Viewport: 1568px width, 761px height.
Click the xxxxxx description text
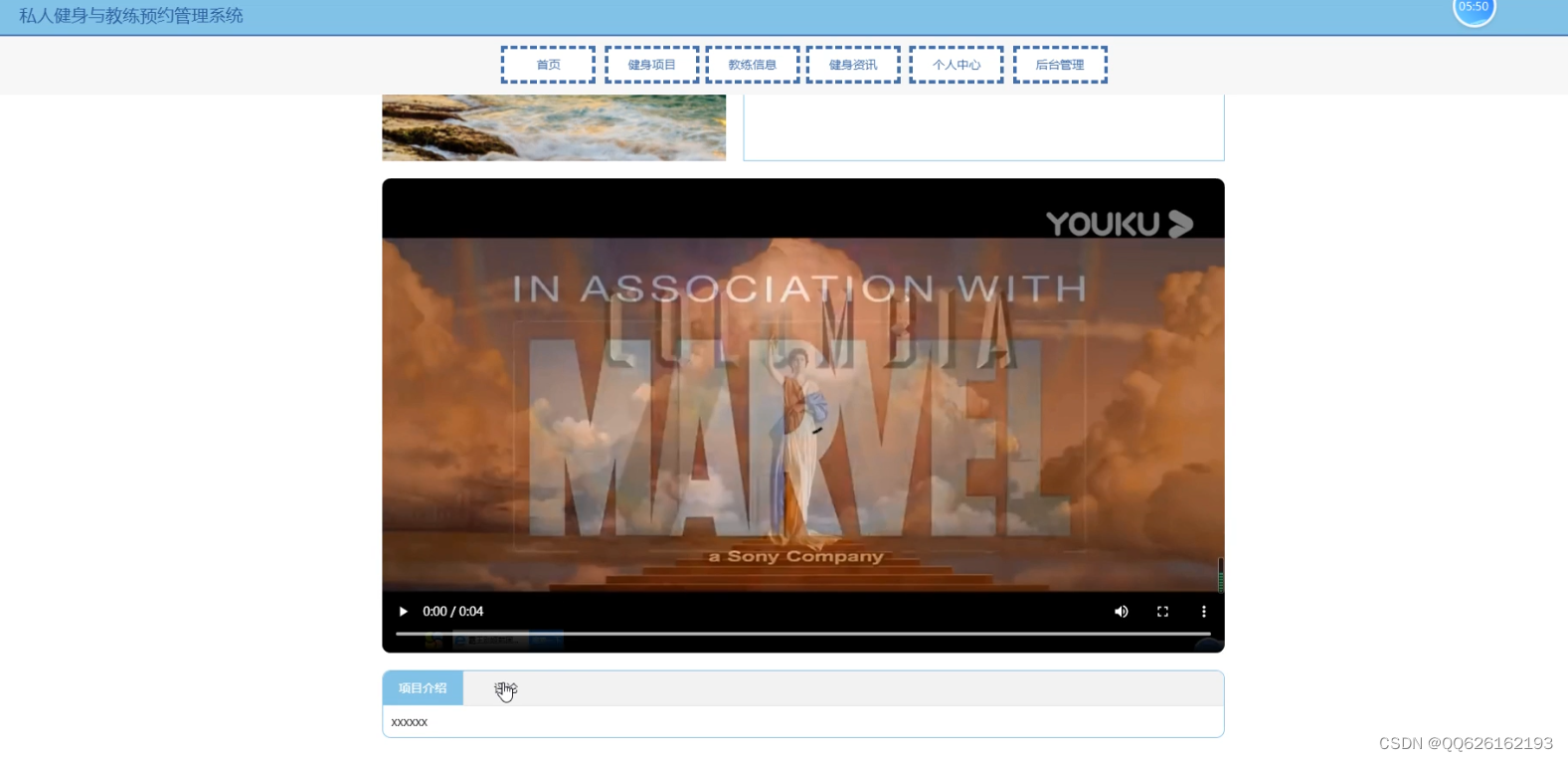click(x=409, y=722)
